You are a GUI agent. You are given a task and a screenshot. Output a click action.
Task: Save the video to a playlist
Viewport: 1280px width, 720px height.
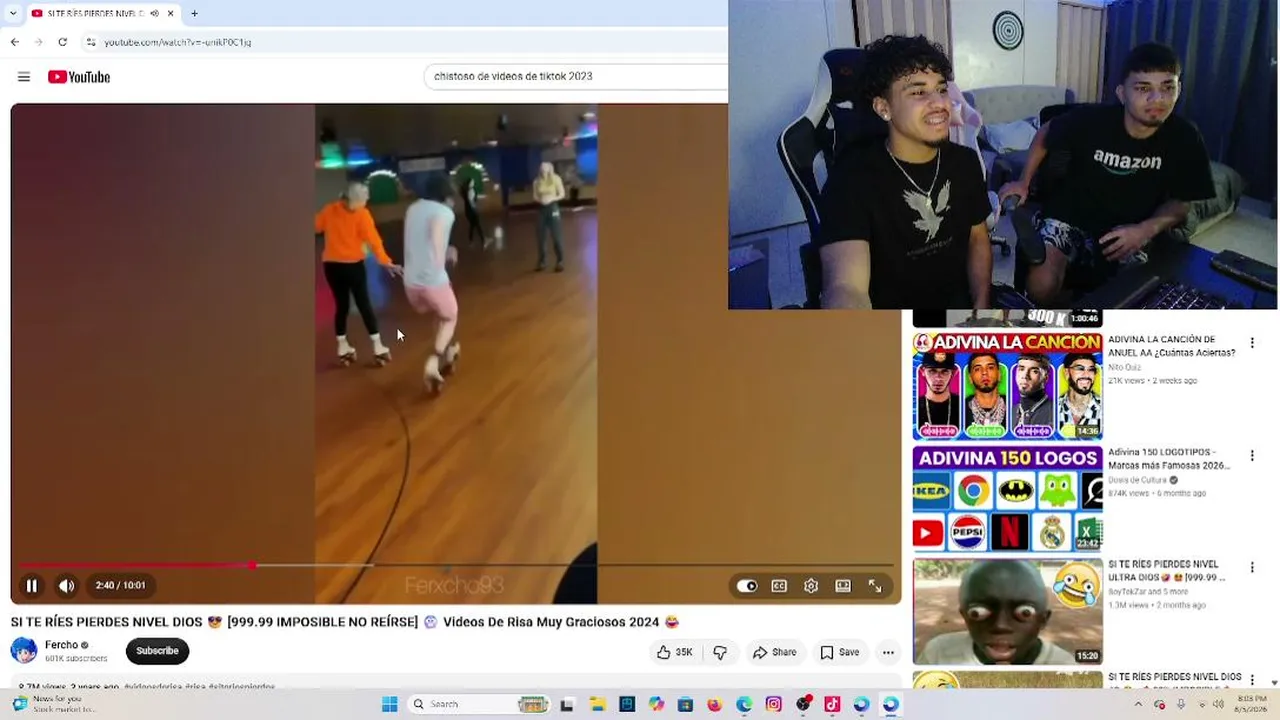(840, 652)
